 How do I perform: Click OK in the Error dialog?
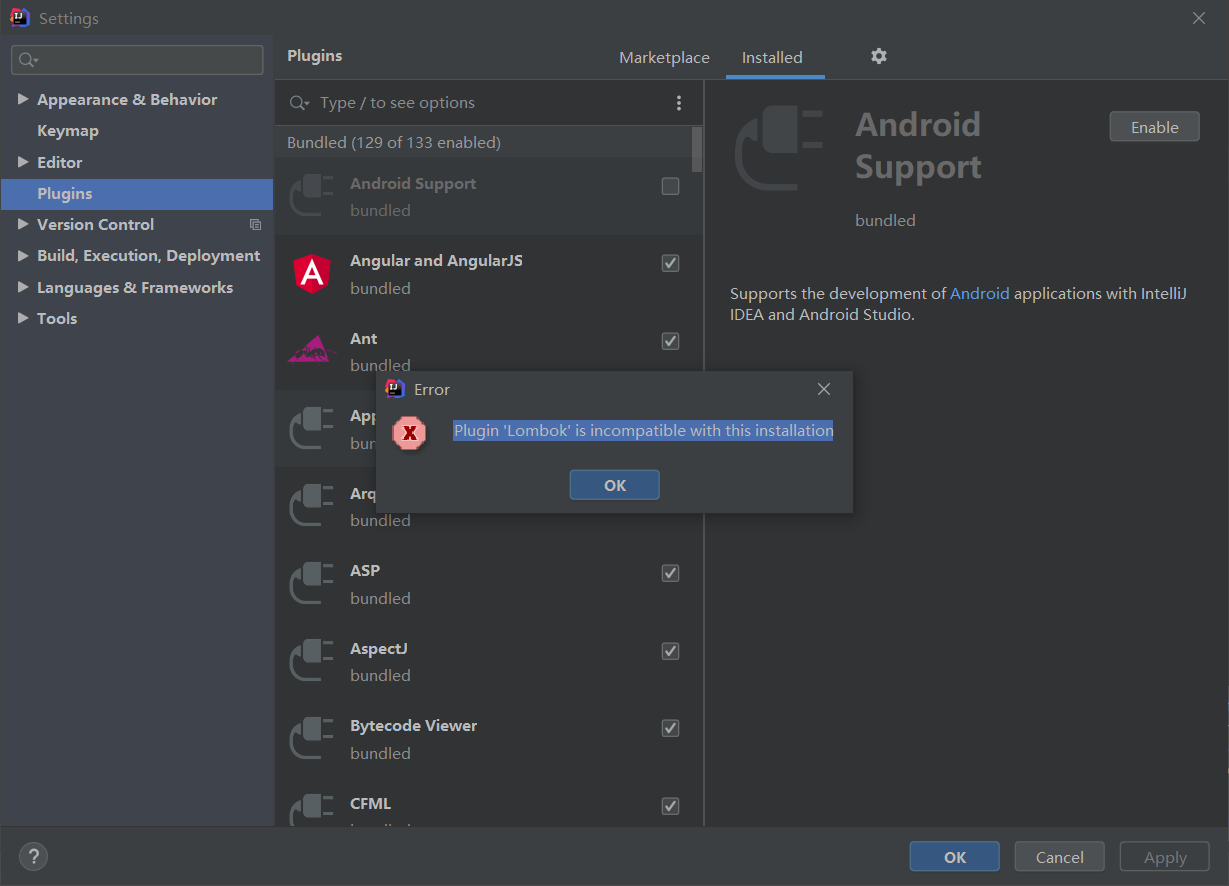[x=614, y=485]
